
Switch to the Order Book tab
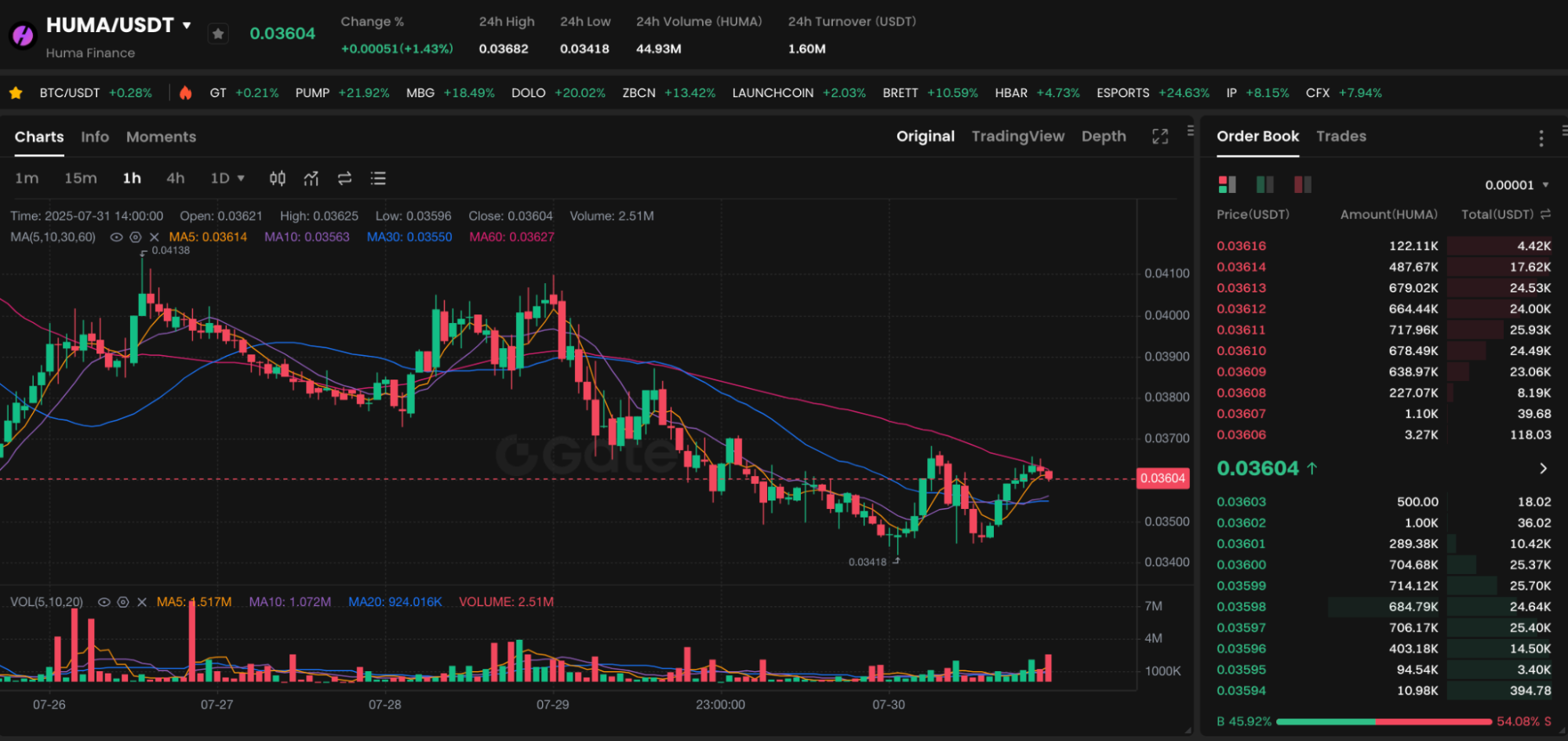tap(1257, 136)
